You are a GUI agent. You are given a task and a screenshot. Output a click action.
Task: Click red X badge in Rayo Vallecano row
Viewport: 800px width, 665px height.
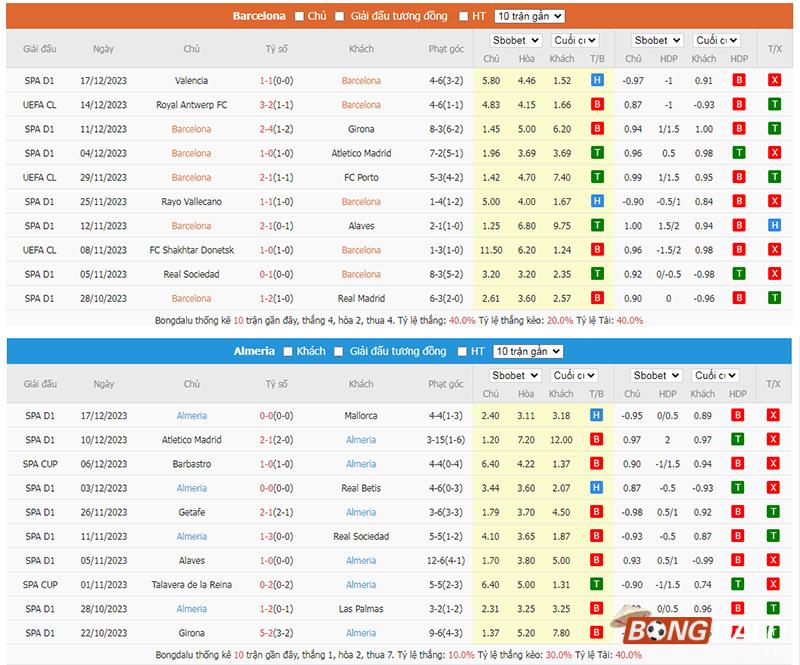(x=774, y=202)
